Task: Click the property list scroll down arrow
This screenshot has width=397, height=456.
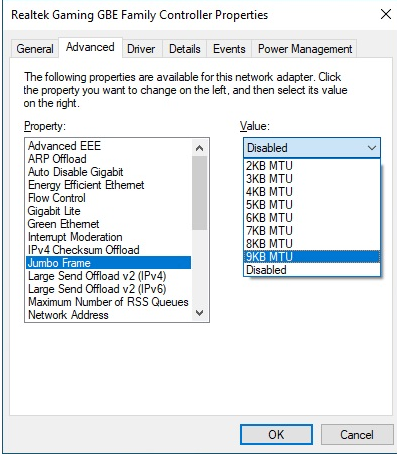Action: (x=200, y=313)
